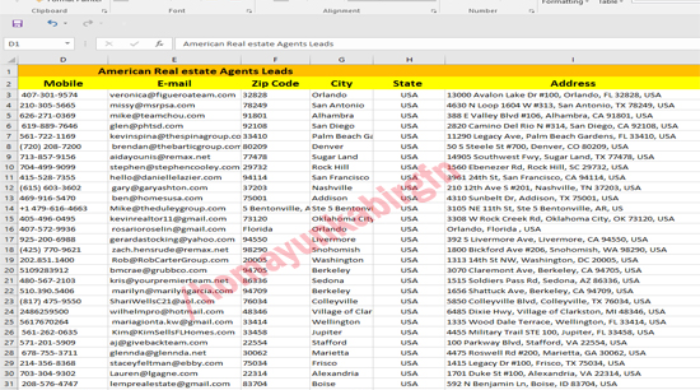Click the Select All corner triangle
The image size is (700, 390).
coord(12,60)
